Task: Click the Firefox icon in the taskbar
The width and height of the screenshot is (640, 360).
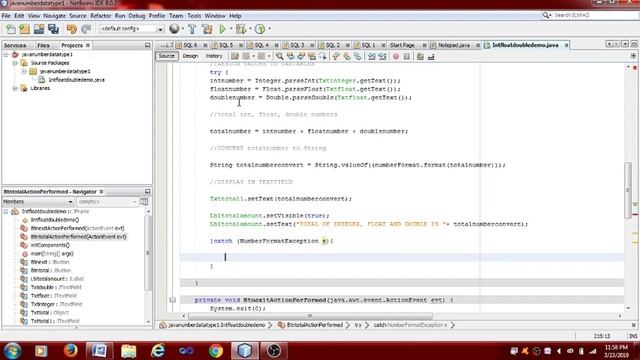Action: (x=71, y=351)
